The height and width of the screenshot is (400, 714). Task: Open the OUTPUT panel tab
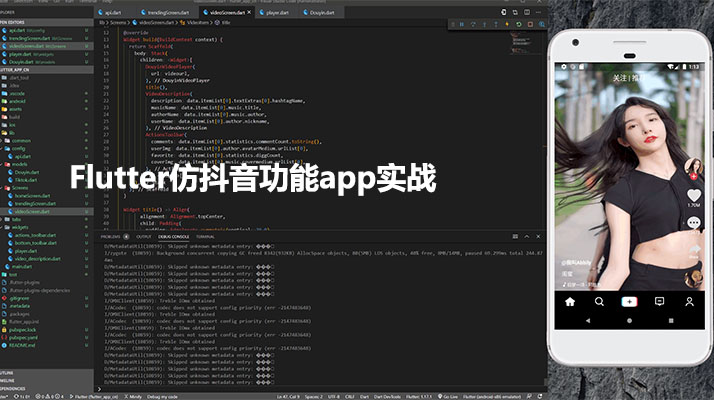(x=143, y=237)
